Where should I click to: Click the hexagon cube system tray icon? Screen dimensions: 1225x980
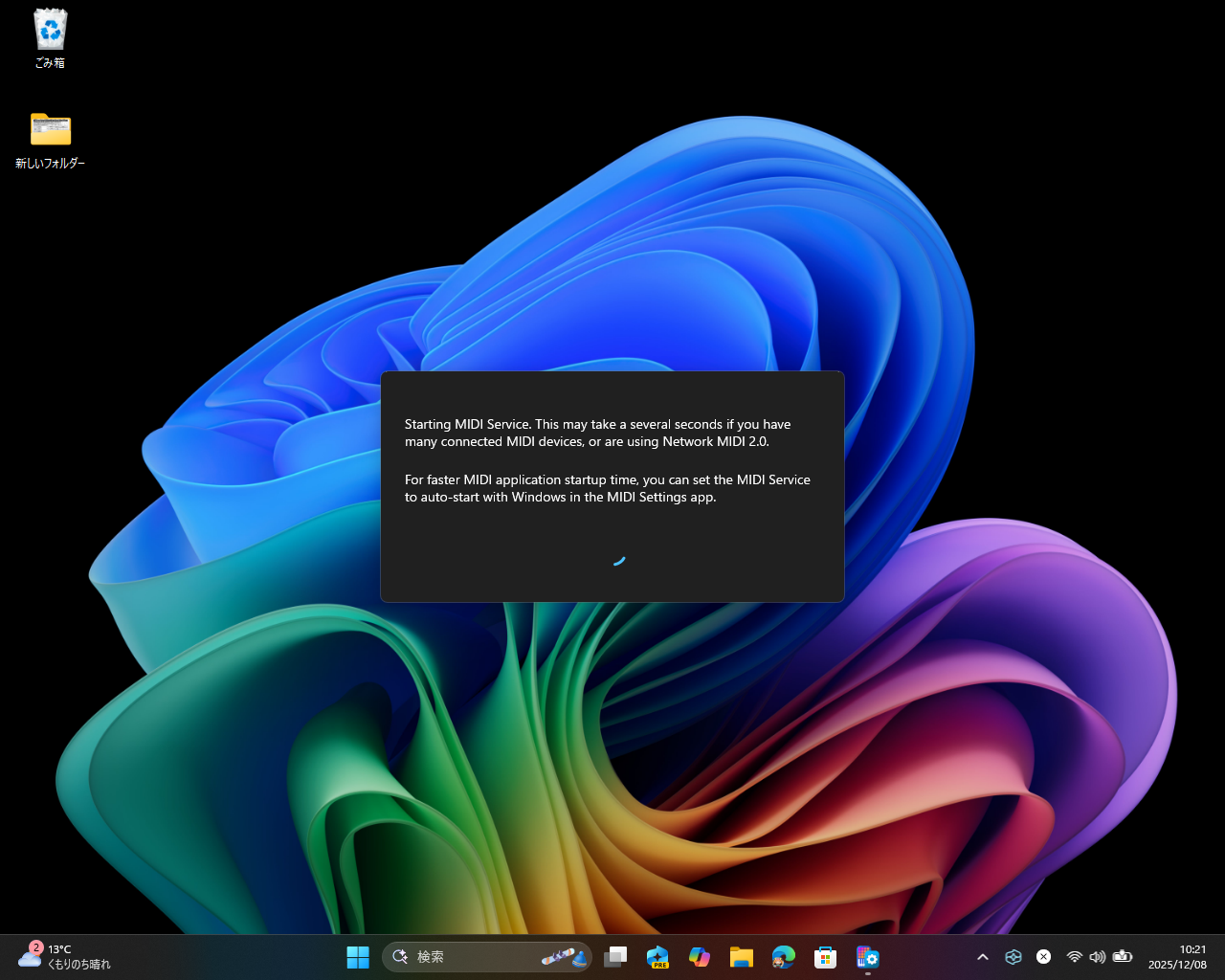pyautogui.click(x=1013, y=957)
